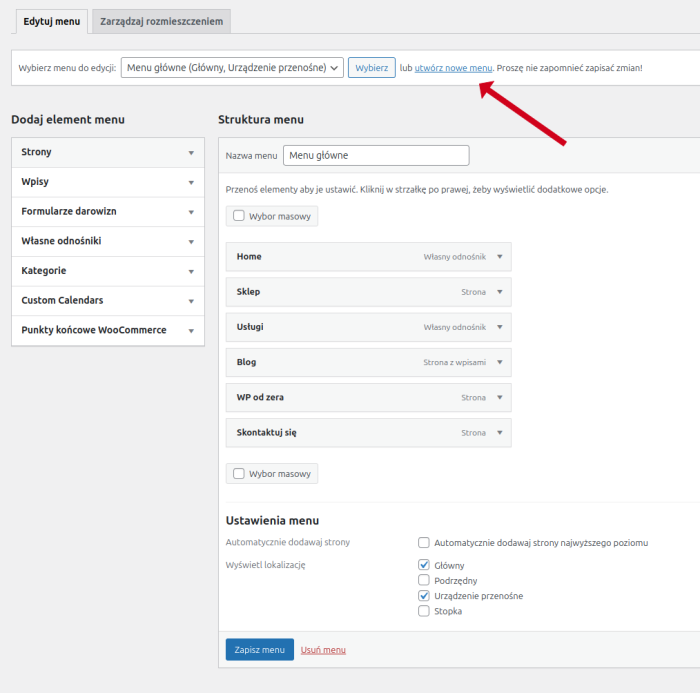
Task: Expand Blog menu item arrow
Action: coord(499,362)
